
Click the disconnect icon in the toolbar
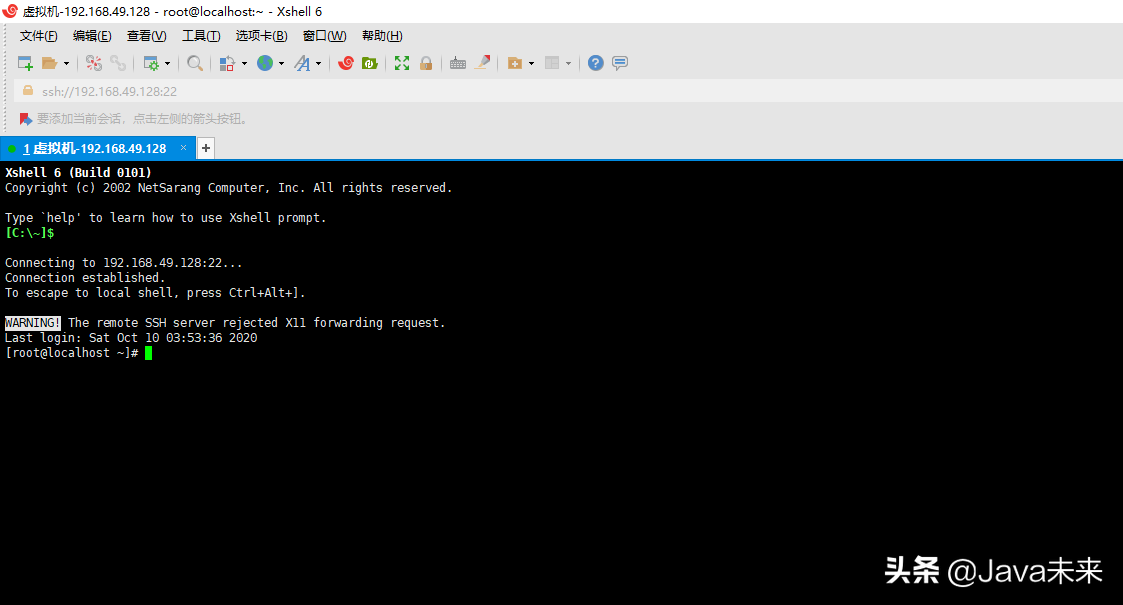pos(94,63)
